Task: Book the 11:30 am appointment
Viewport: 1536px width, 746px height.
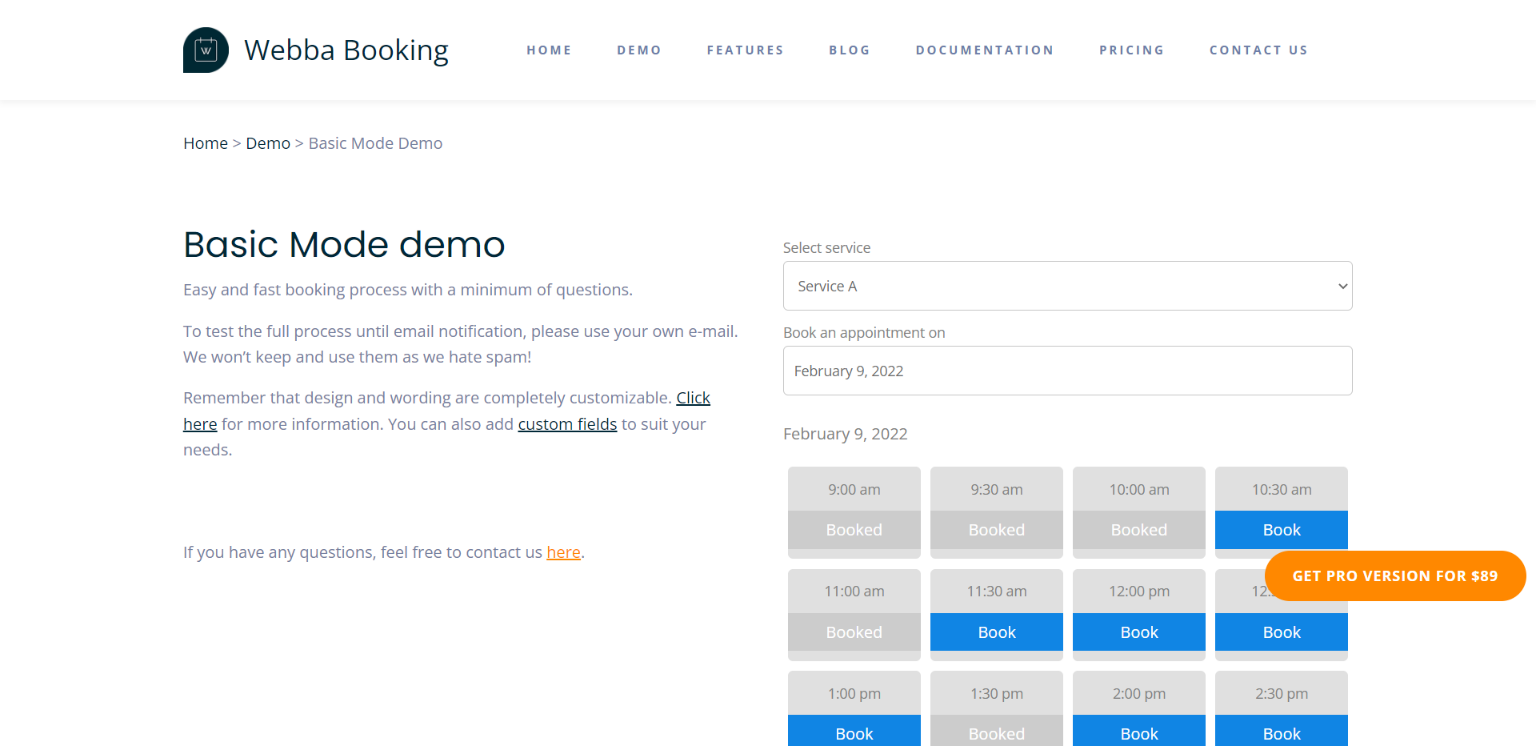Action: tap(996, 632)
